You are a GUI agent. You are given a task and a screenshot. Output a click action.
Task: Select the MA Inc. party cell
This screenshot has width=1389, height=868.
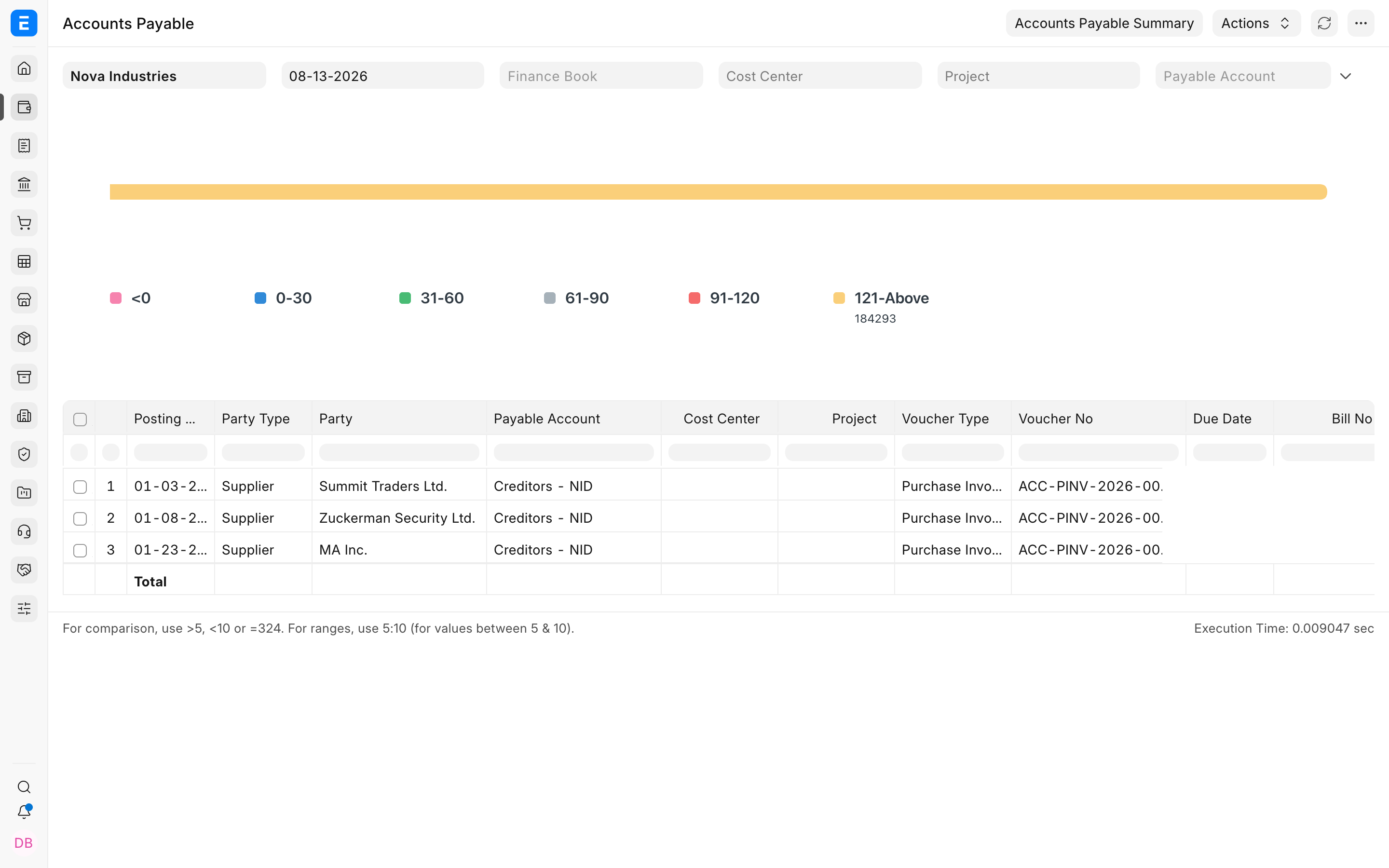coord(399,550)
